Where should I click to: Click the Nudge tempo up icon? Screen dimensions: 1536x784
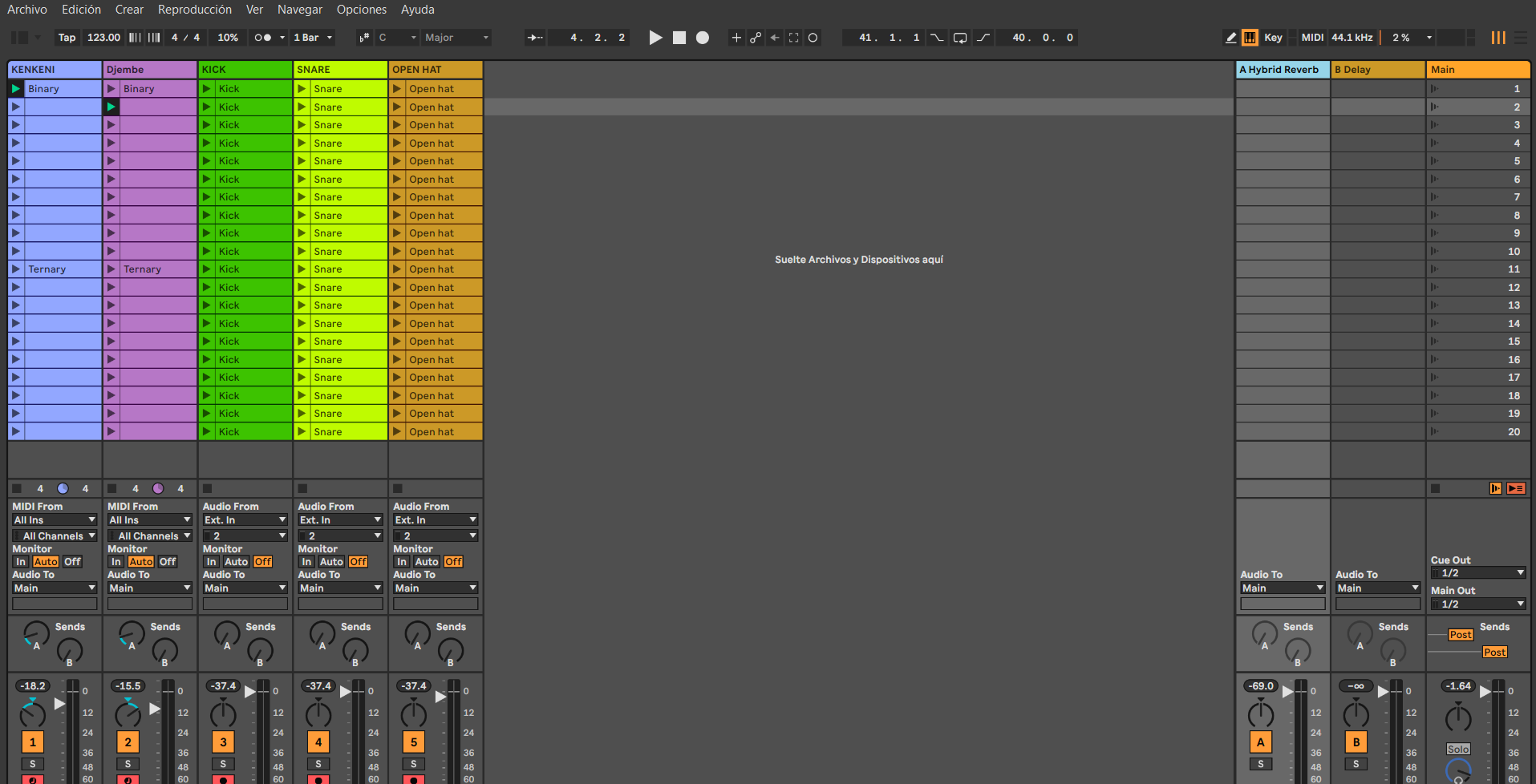(154, 38)
